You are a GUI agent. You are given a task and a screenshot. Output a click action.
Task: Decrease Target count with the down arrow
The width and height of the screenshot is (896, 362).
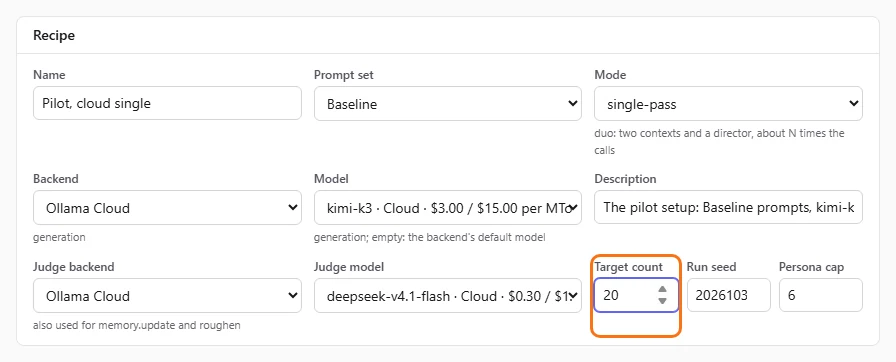coord(662,301)
